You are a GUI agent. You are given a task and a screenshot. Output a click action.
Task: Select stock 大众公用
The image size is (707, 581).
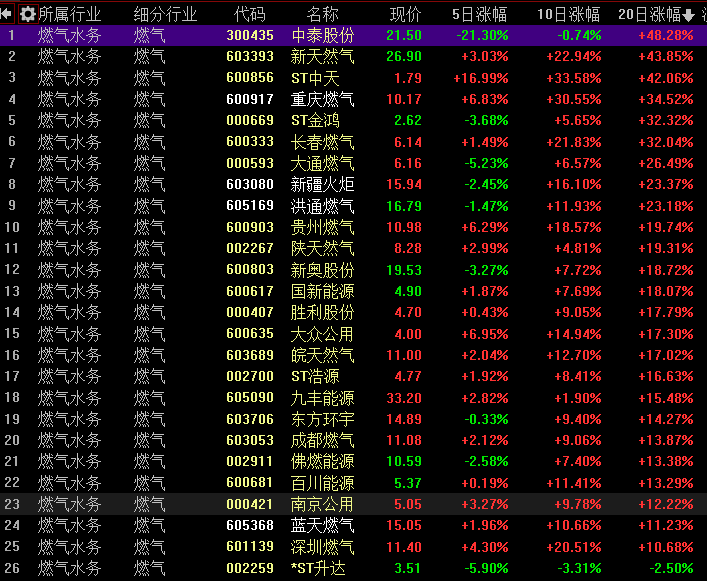point(323,334)
